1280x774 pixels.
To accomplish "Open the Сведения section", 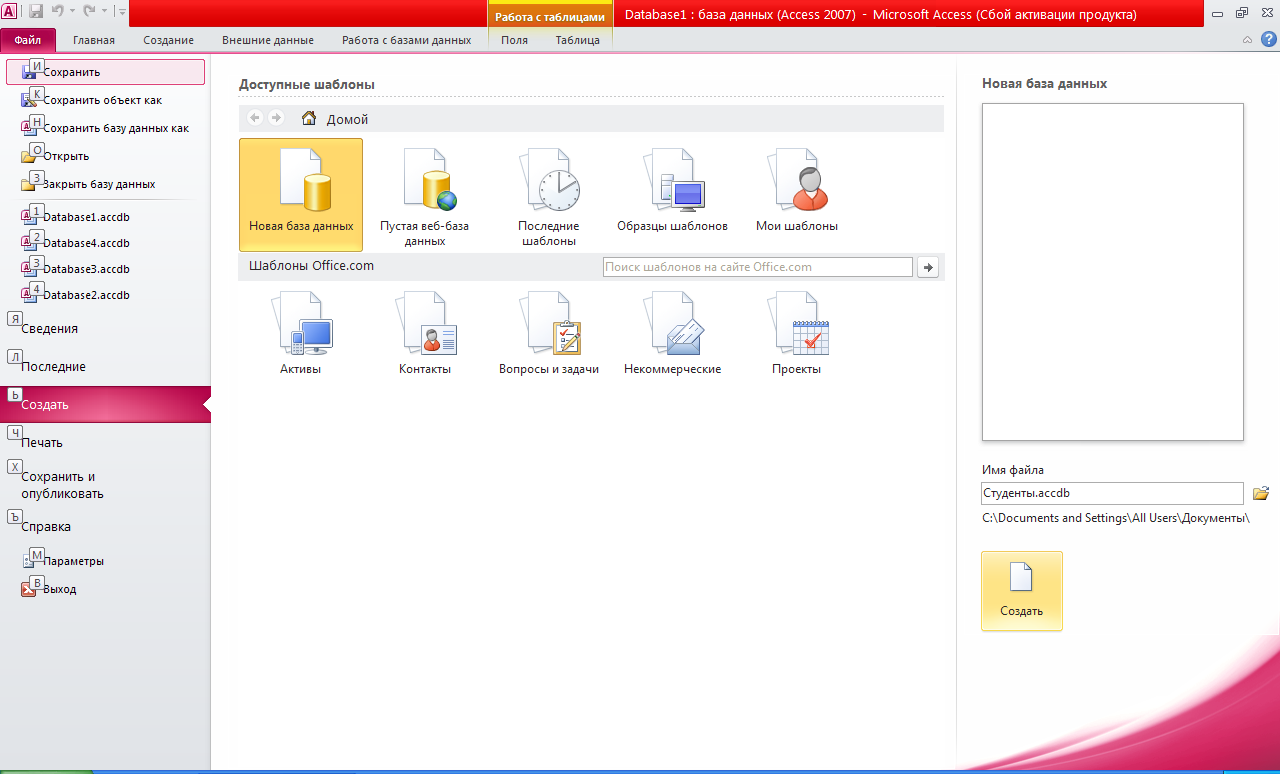I will tap(105, 328).
